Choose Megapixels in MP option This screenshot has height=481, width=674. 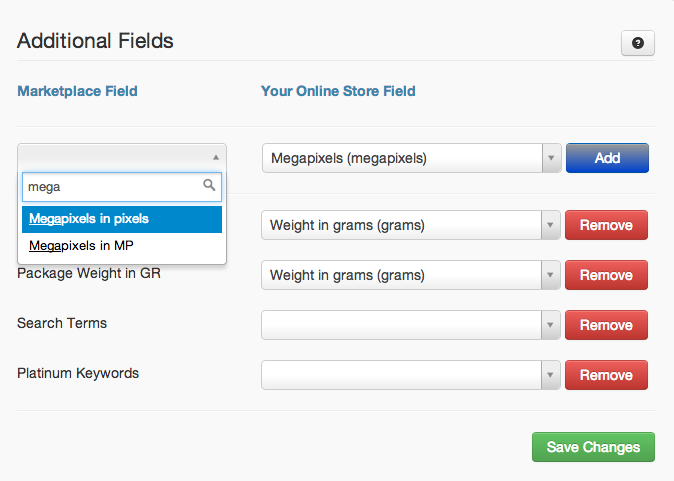[122, 246]
